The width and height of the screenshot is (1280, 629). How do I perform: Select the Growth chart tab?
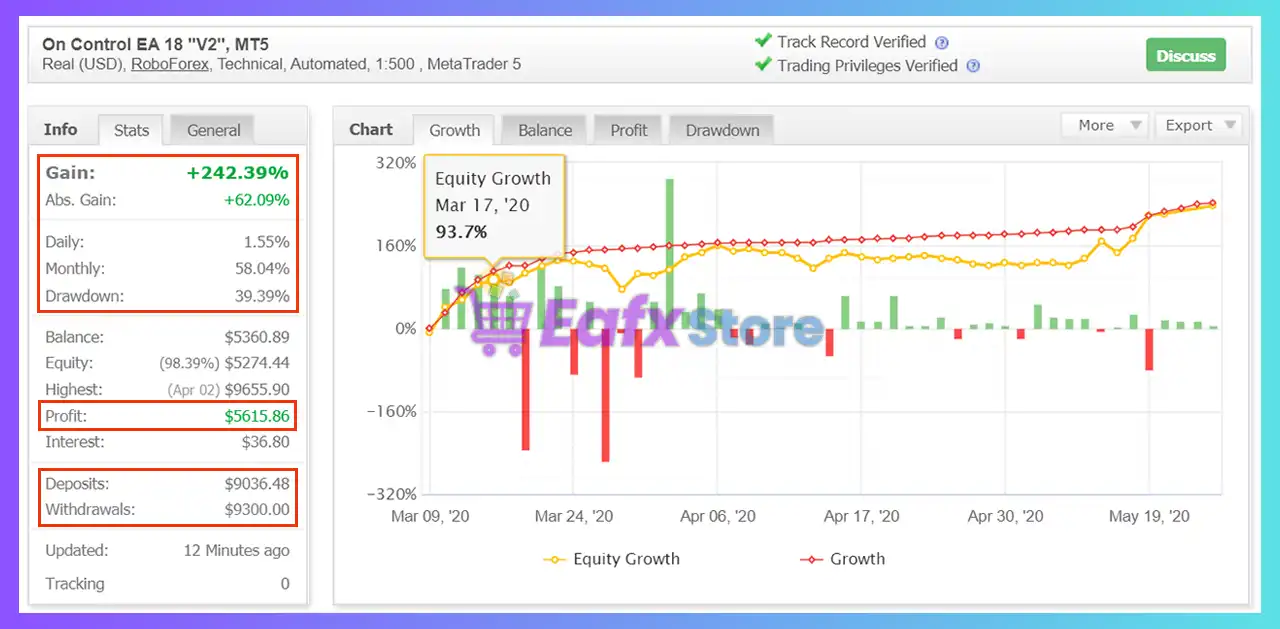[x=454, y=130]
